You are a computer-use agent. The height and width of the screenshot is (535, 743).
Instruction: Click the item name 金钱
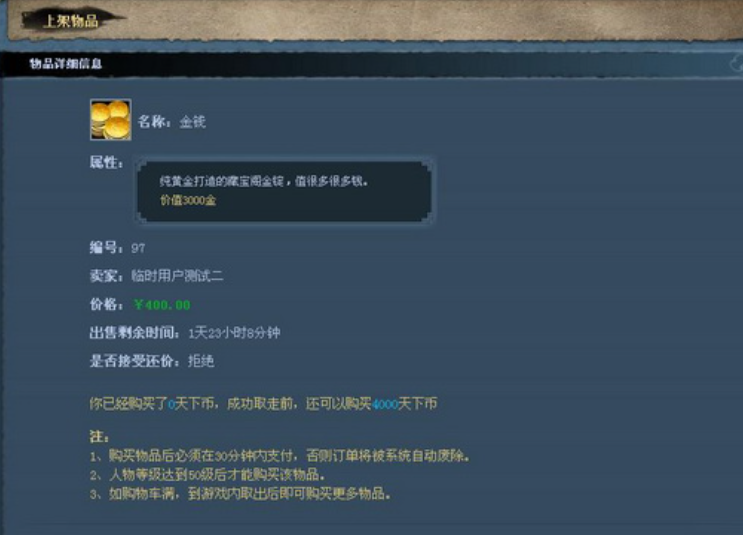[x=192, y=122]
